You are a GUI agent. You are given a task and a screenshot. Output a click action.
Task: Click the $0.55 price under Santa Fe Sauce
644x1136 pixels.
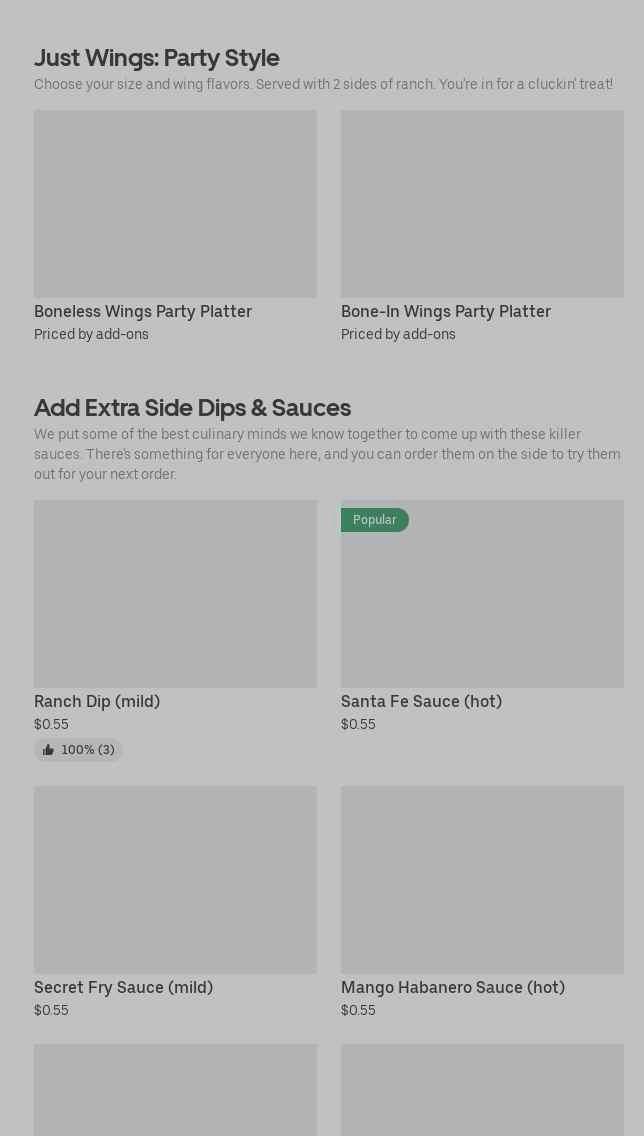tap(358, 724)
